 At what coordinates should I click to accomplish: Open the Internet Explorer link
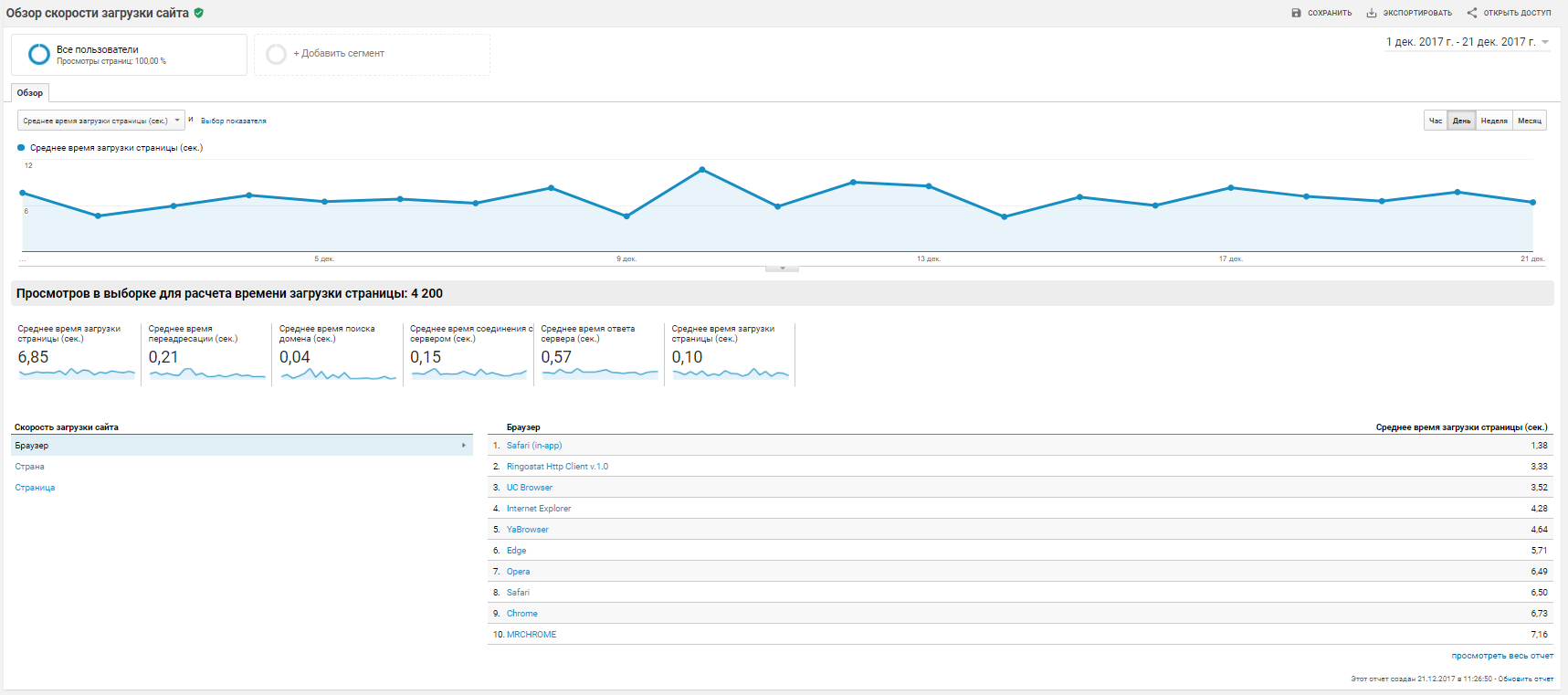coord(539,509)
